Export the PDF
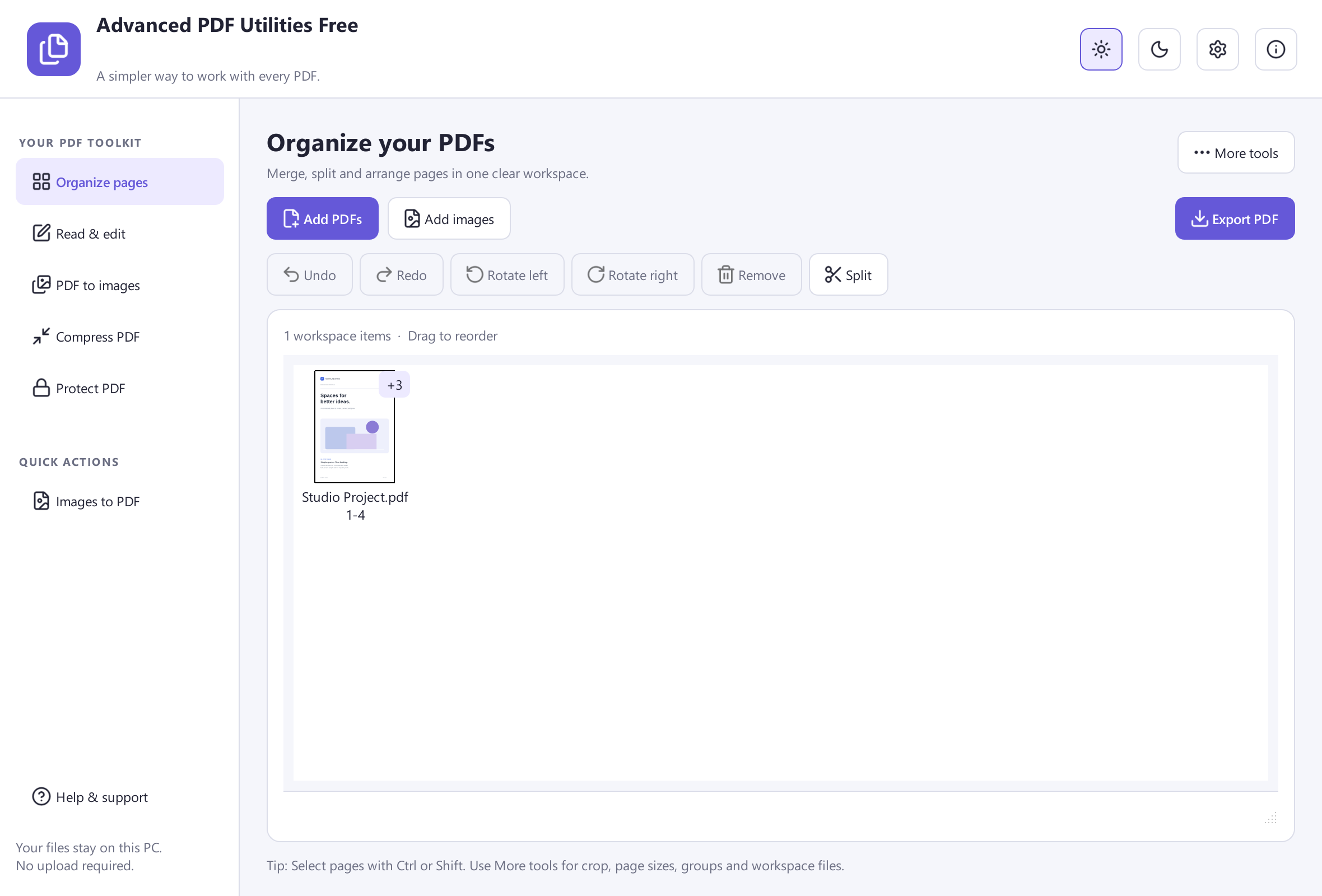The width and height of the screenshot is (1322, 896). (1235, 219)
